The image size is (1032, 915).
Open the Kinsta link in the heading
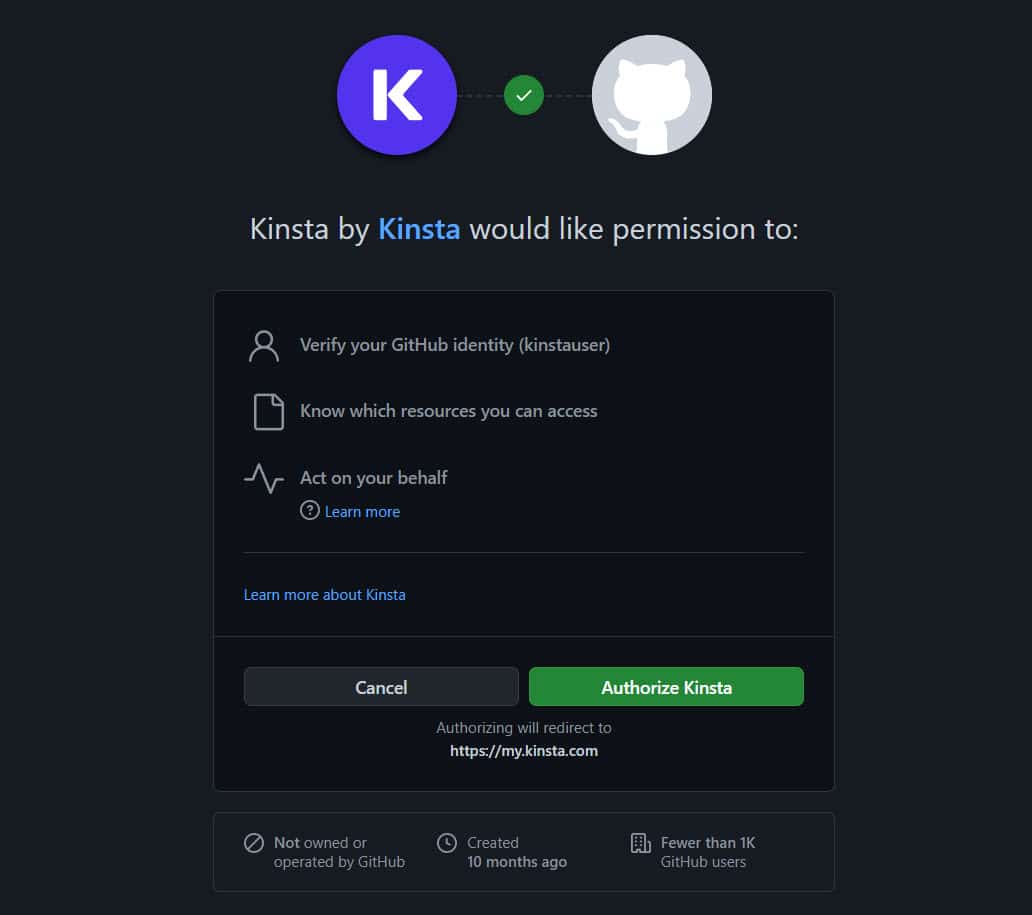point(419,229)
